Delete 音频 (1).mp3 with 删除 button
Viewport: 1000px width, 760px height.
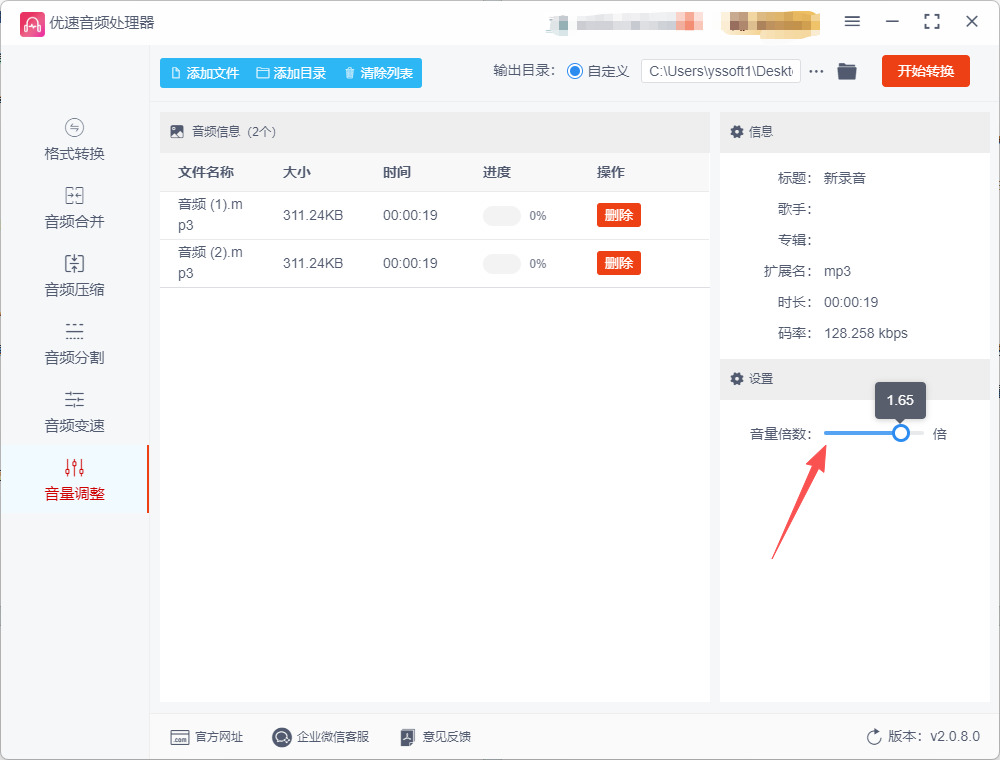pos(619,215)
